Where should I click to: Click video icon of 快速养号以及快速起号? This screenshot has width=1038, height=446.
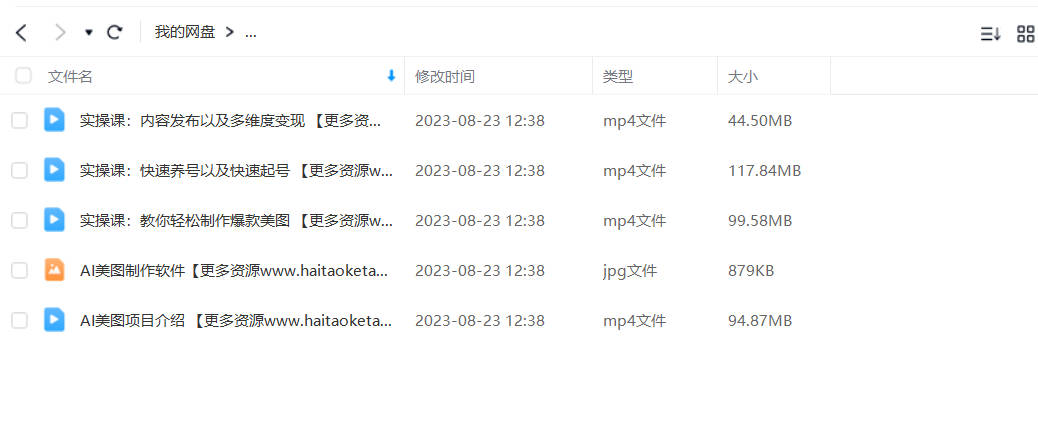click(54, 170)
